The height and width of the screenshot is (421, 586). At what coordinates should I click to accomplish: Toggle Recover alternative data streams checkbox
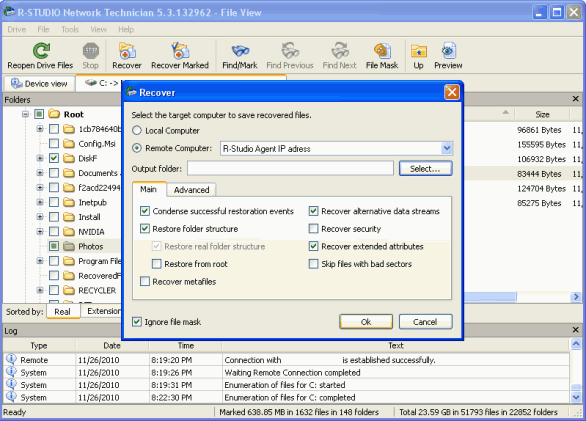pos(314,211)
